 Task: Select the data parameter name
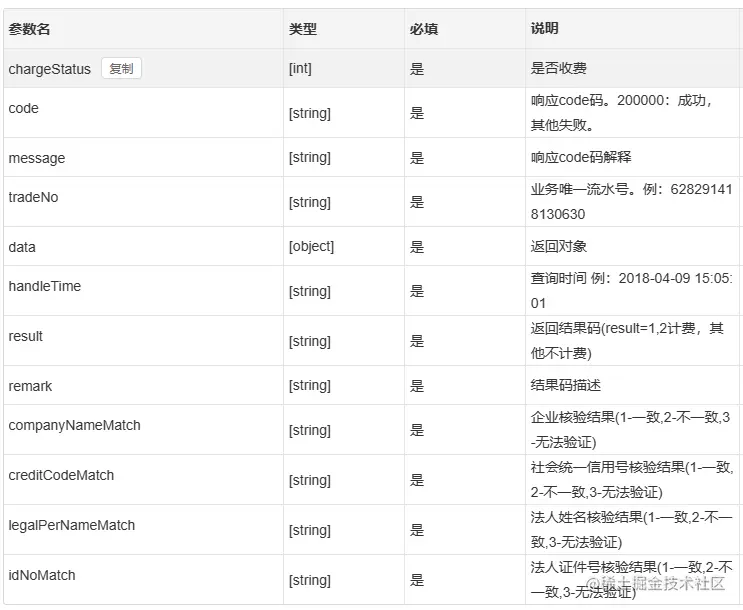[x=22, y=247]
